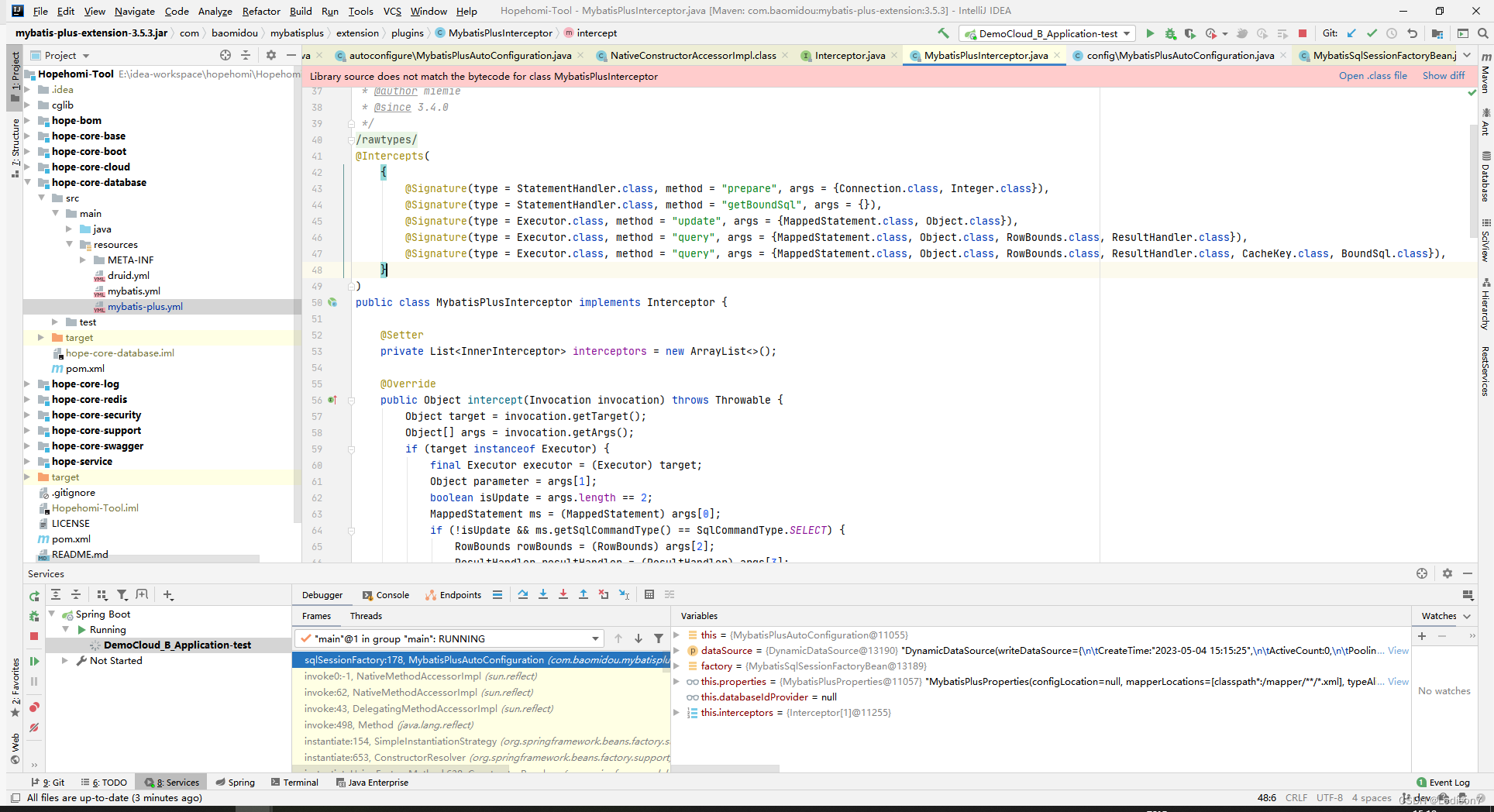Open Spring tool window button
Screen dimensions: 1494x812
tap(236, 783)
